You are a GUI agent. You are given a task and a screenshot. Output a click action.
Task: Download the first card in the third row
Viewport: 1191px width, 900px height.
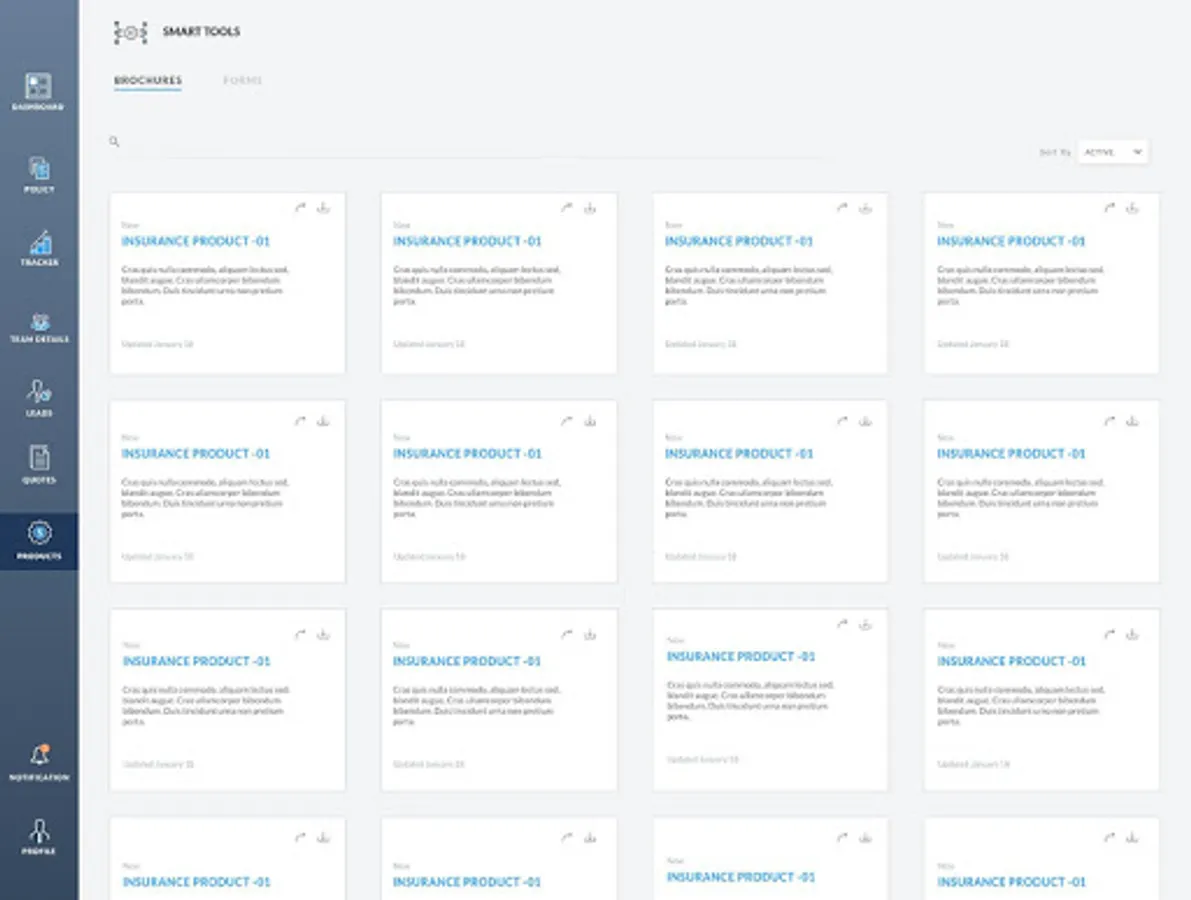324,634
